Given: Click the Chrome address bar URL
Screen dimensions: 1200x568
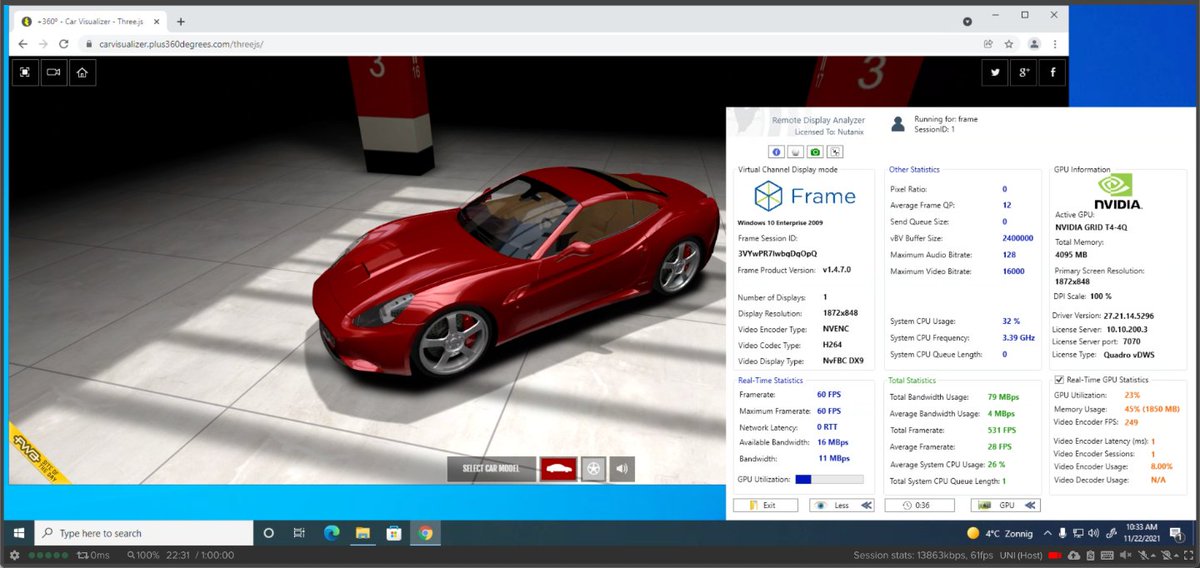Looking at the screenshot, I should click(181, 44).
